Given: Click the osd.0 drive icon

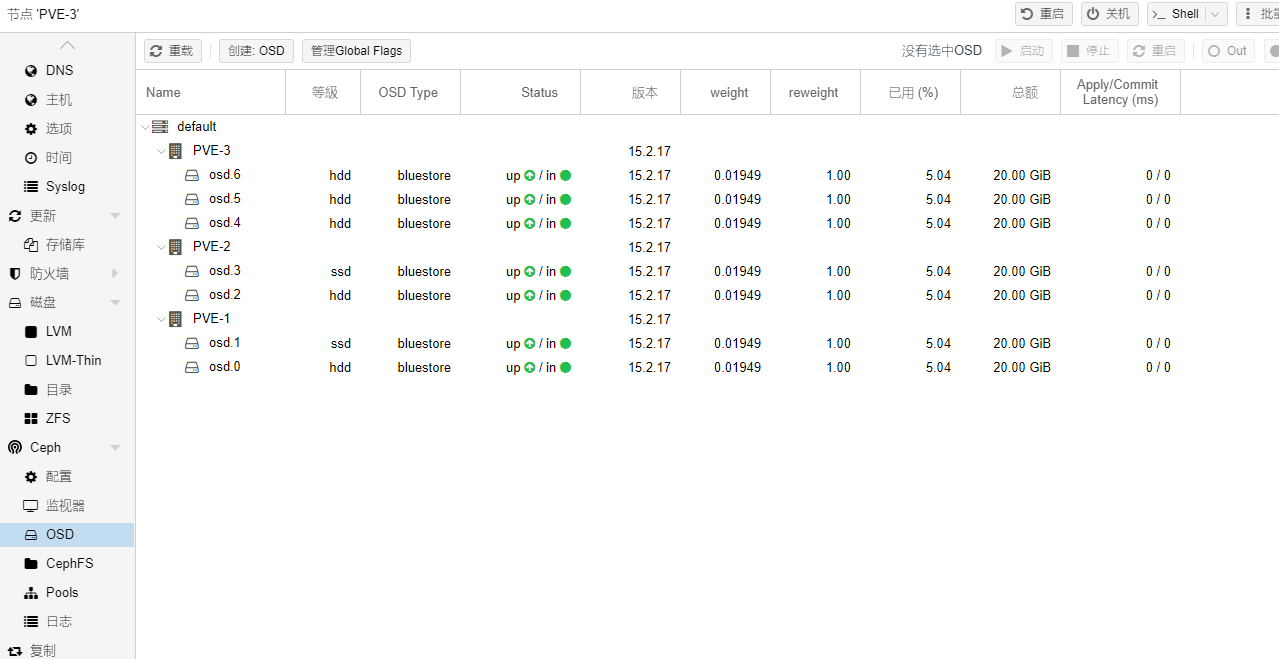Looking at the screenshot, I should [x=193, y=367].
